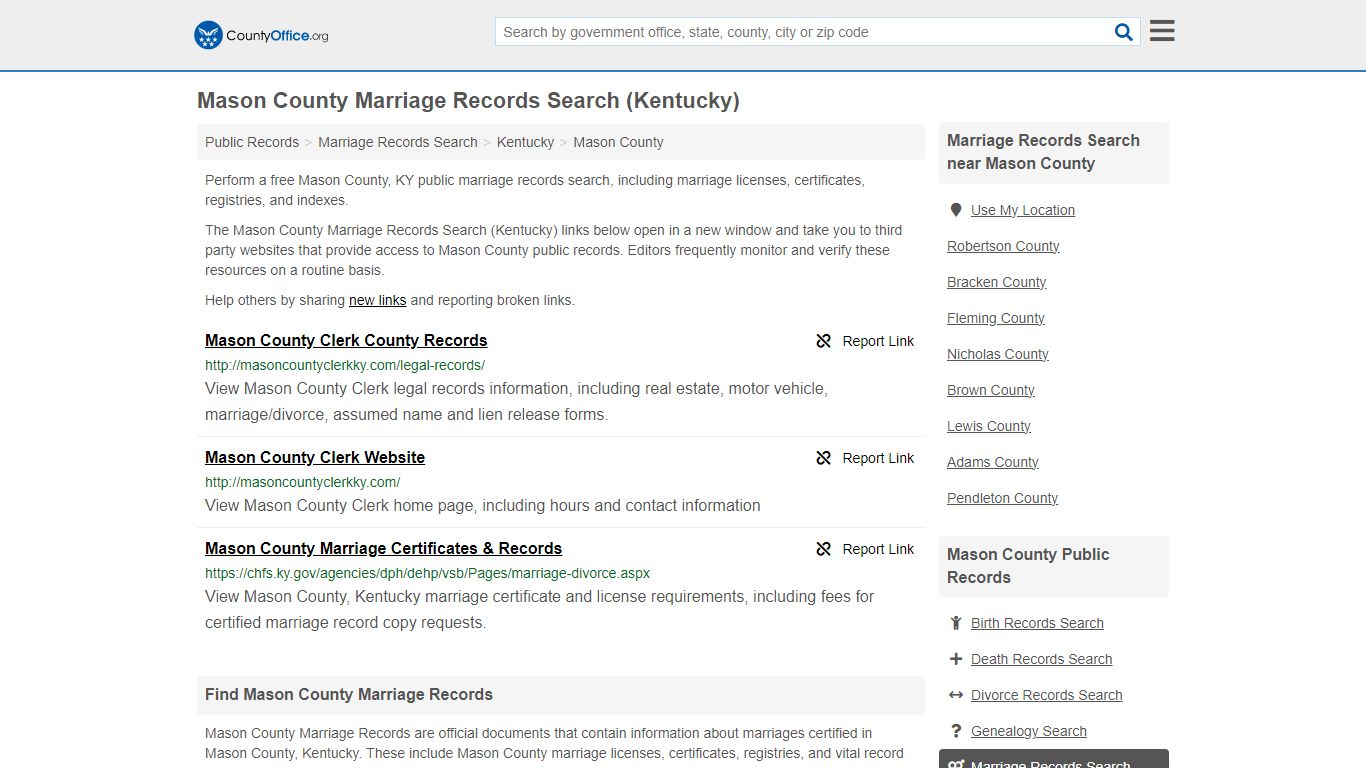The image size is (1366, 768).
Task: Click broken-link icon beside Mason County Clerk Website
Action: tap(823, 458)
